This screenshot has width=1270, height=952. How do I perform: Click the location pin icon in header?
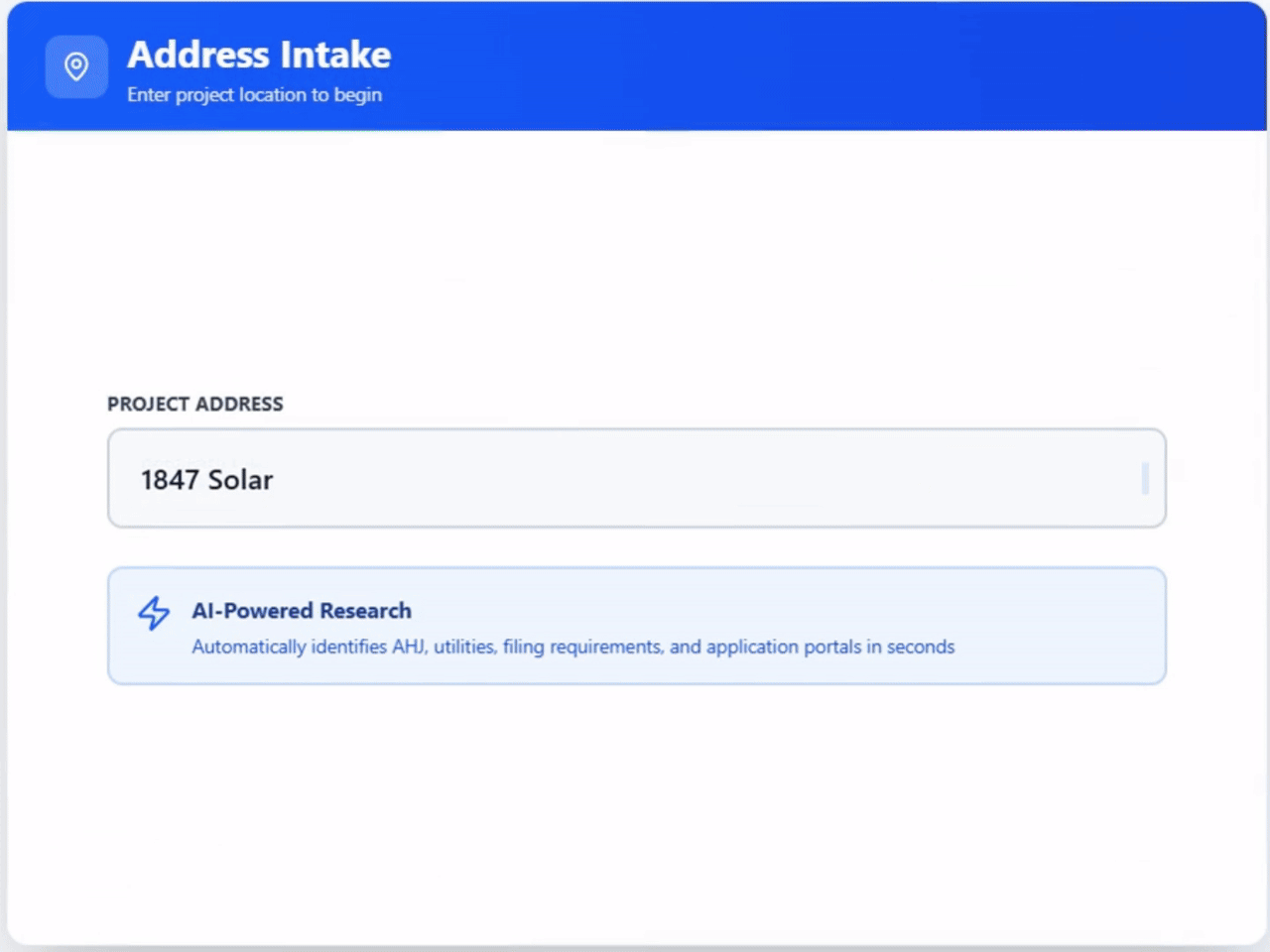pos(76,66)
